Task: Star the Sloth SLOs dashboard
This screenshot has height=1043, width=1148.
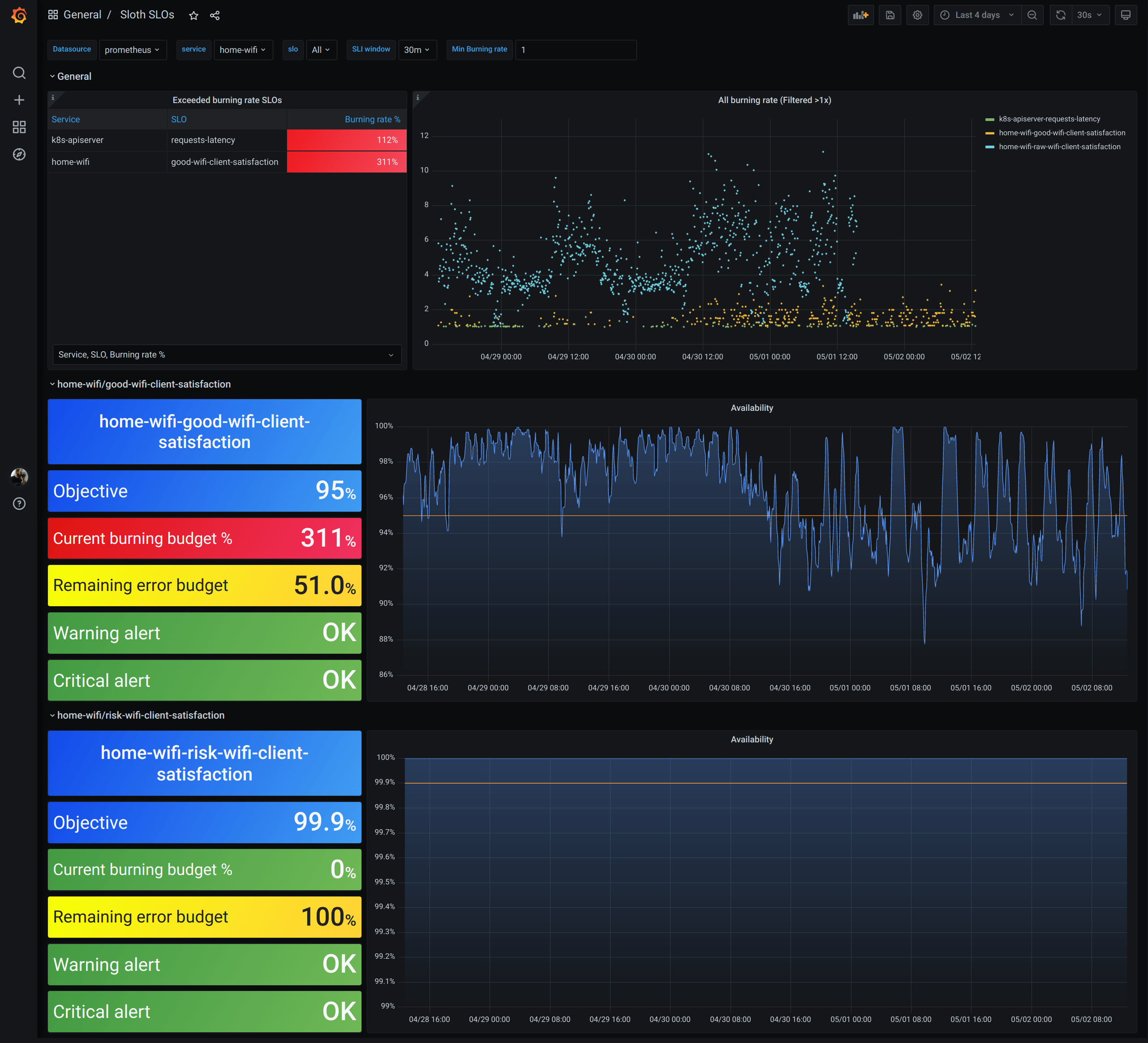Action: [193, 15]
